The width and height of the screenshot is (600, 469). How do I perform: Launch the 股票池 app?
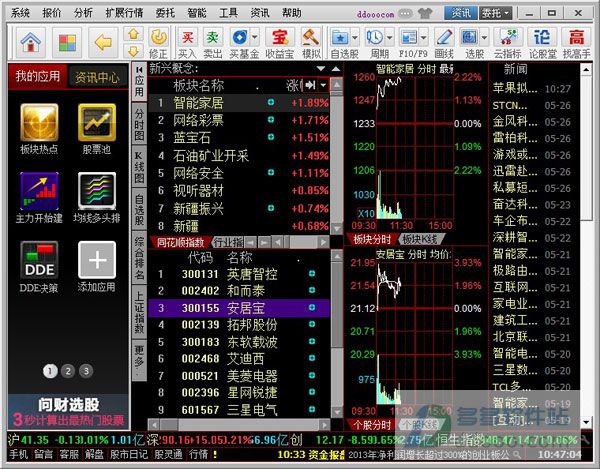tap(97, 122)
